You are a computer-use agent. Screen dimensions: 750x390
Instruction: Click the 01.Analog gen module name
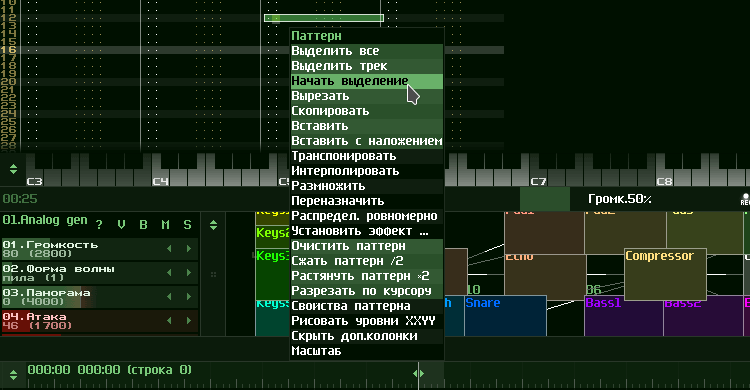[45, 220]
